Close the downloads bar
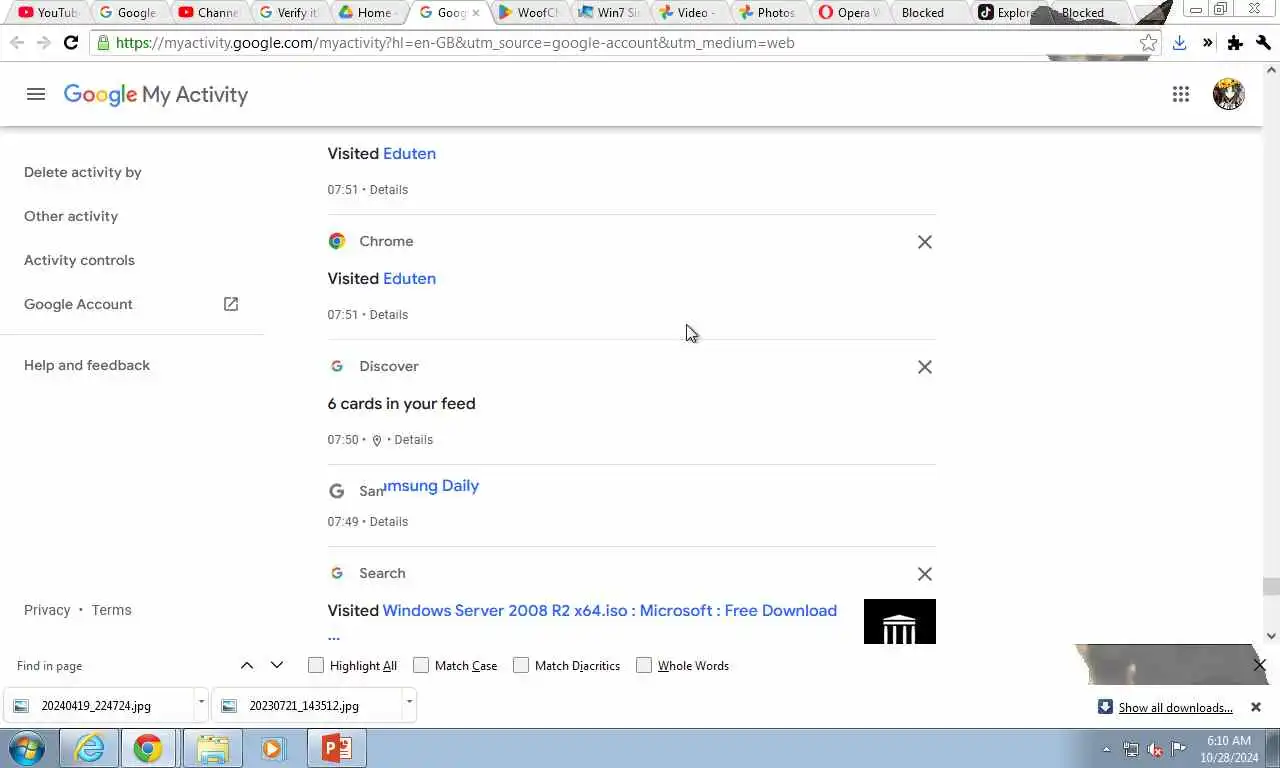This screenshot has width=1280, height=768. (x=1256, y=707)
